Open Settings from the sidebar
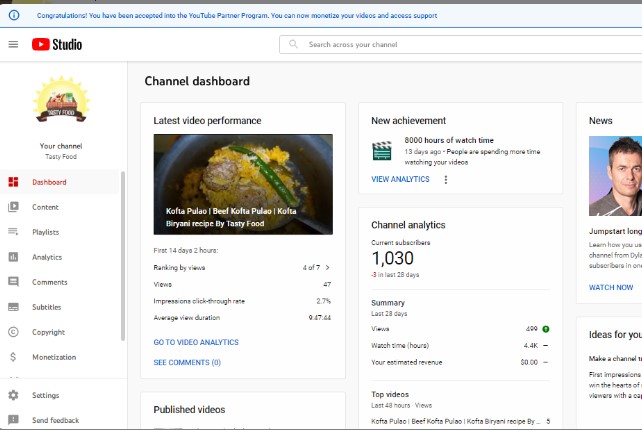The image size is (642, 430). pyautogui.click(x=63, y=395)
